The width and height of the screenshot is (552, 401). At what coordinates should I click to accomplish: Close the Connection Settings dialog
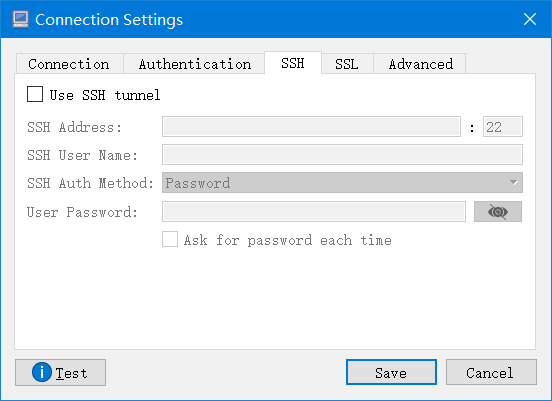click(x=529, y=19)
